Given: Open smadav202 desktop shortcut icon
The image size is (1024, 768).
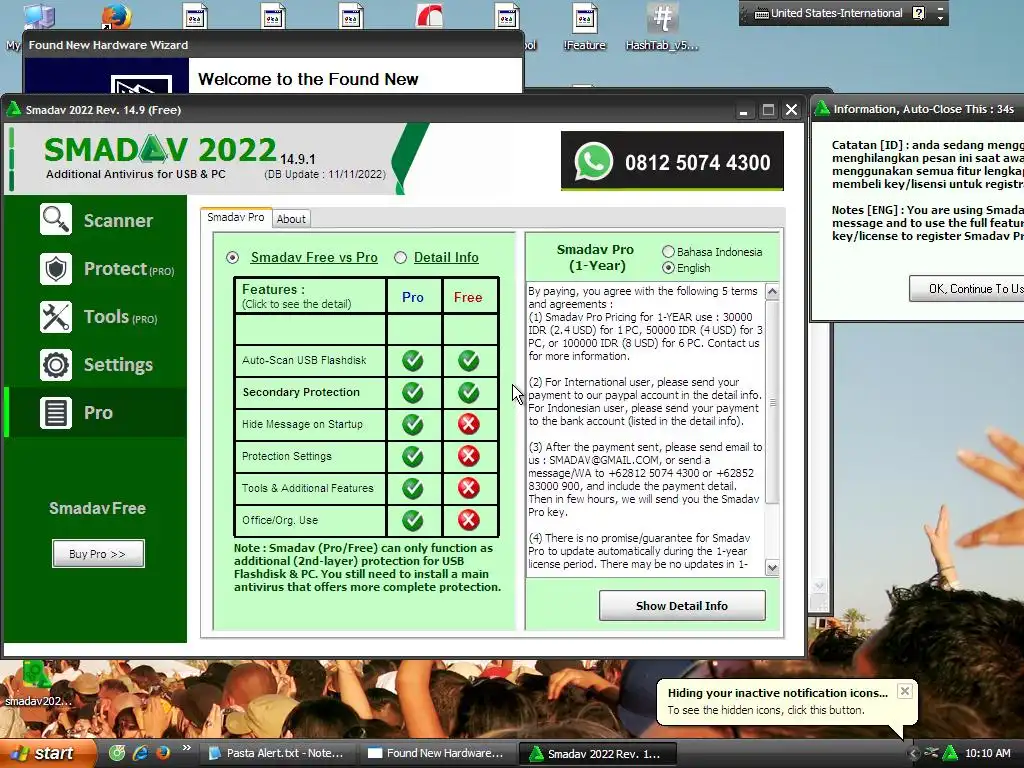Looking at the screenshot, I should click(35, 684).
